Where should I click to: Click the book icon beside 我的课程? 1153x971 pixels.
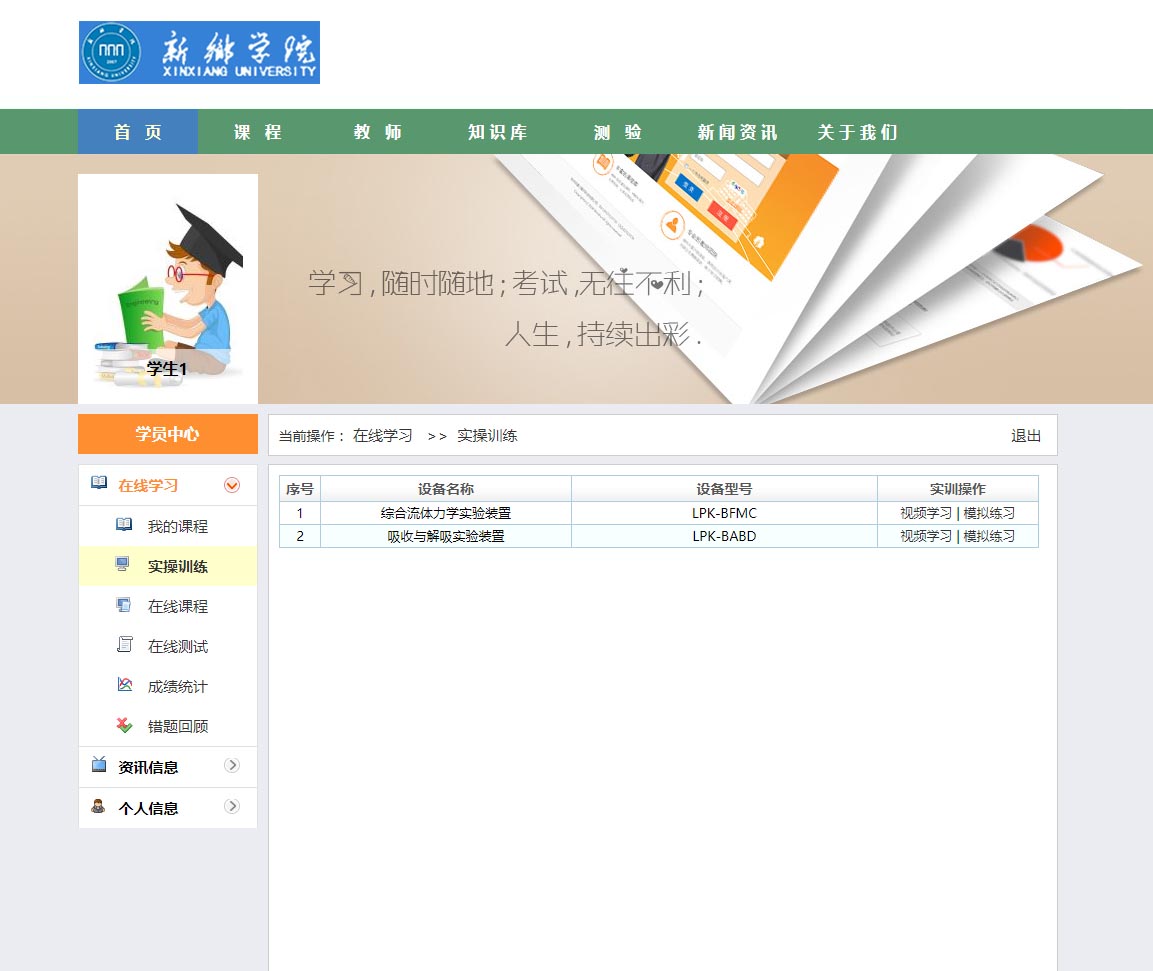[x=124, y=525]
